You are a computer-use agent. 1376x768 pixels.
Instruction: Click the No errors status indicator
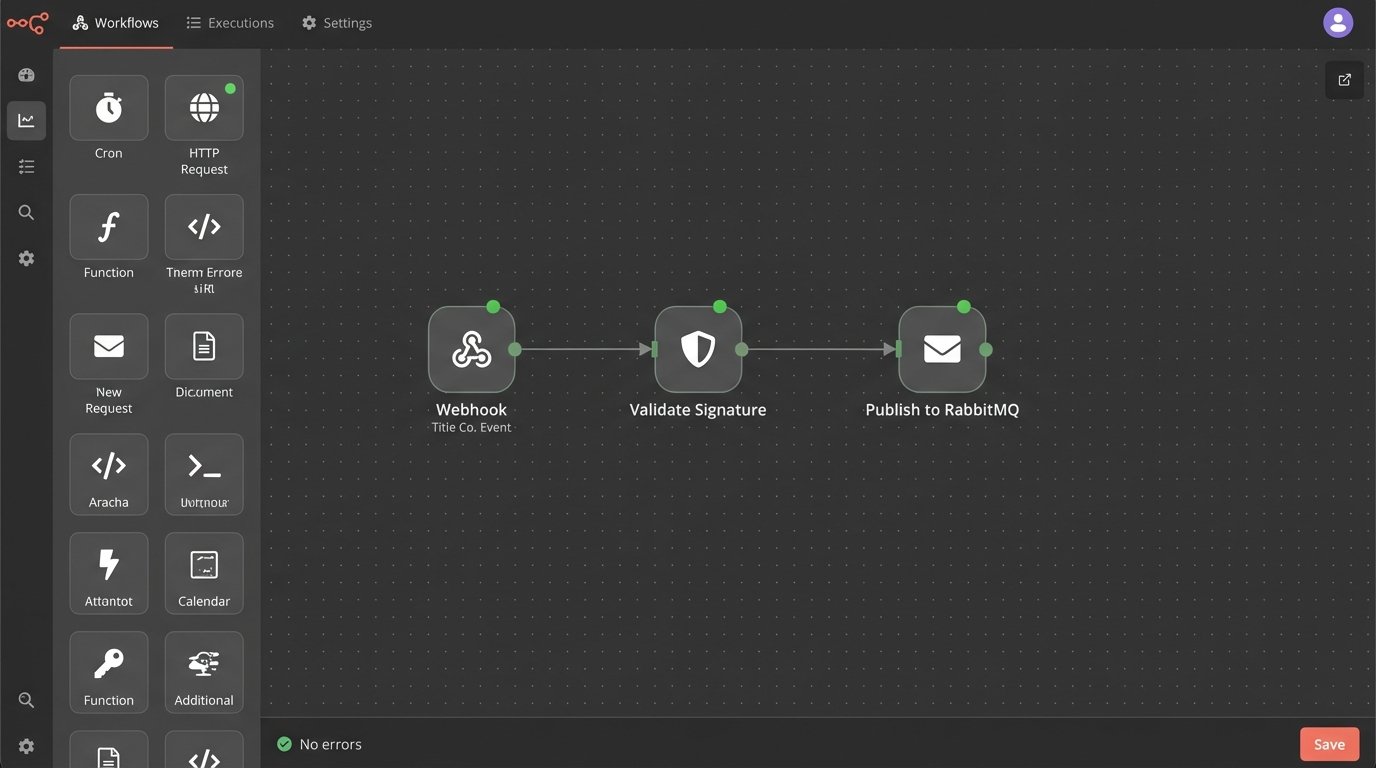pos(318,743)
